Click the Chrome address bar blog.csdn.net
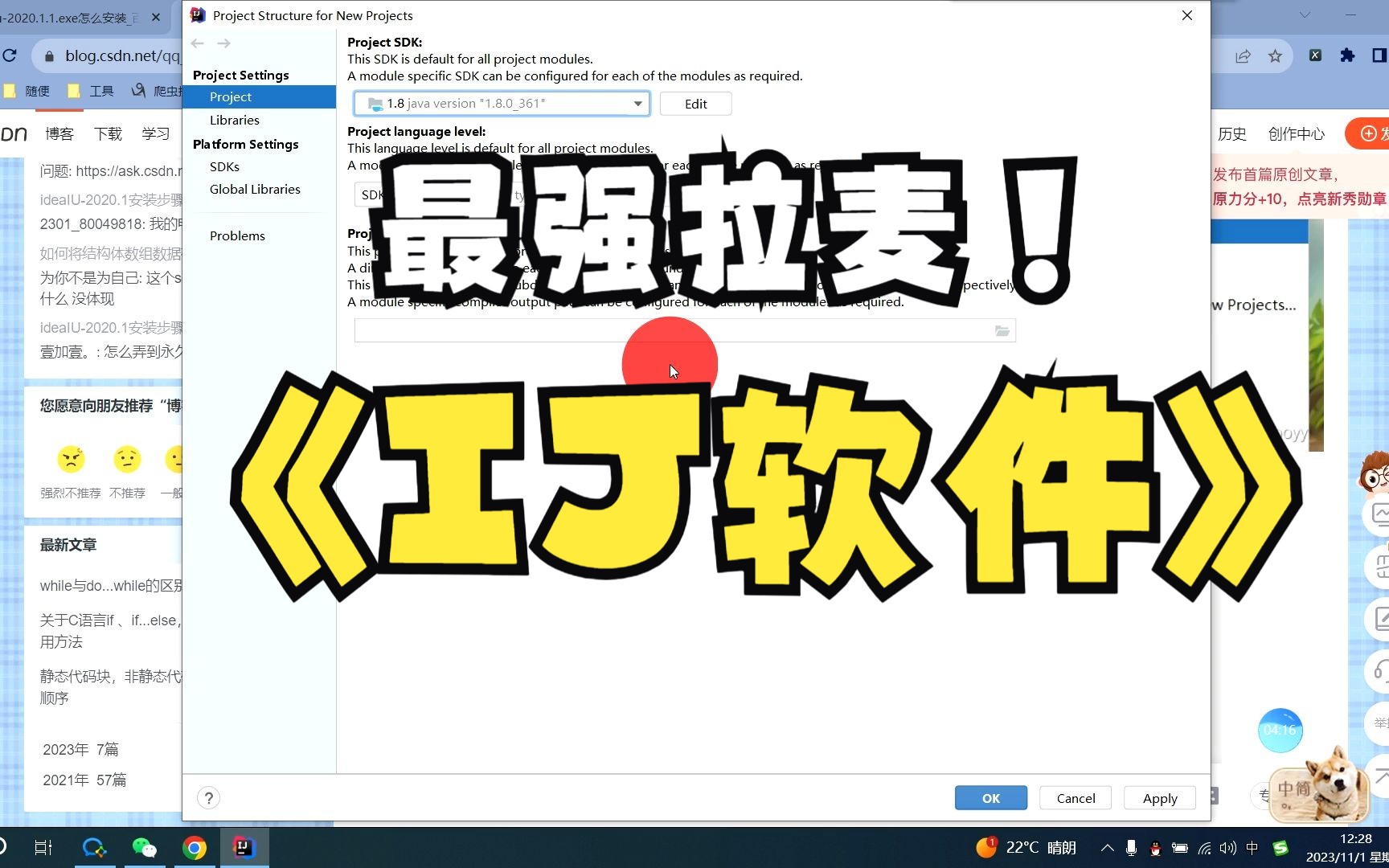The image size is (1389, 868). tap(122, 55)
